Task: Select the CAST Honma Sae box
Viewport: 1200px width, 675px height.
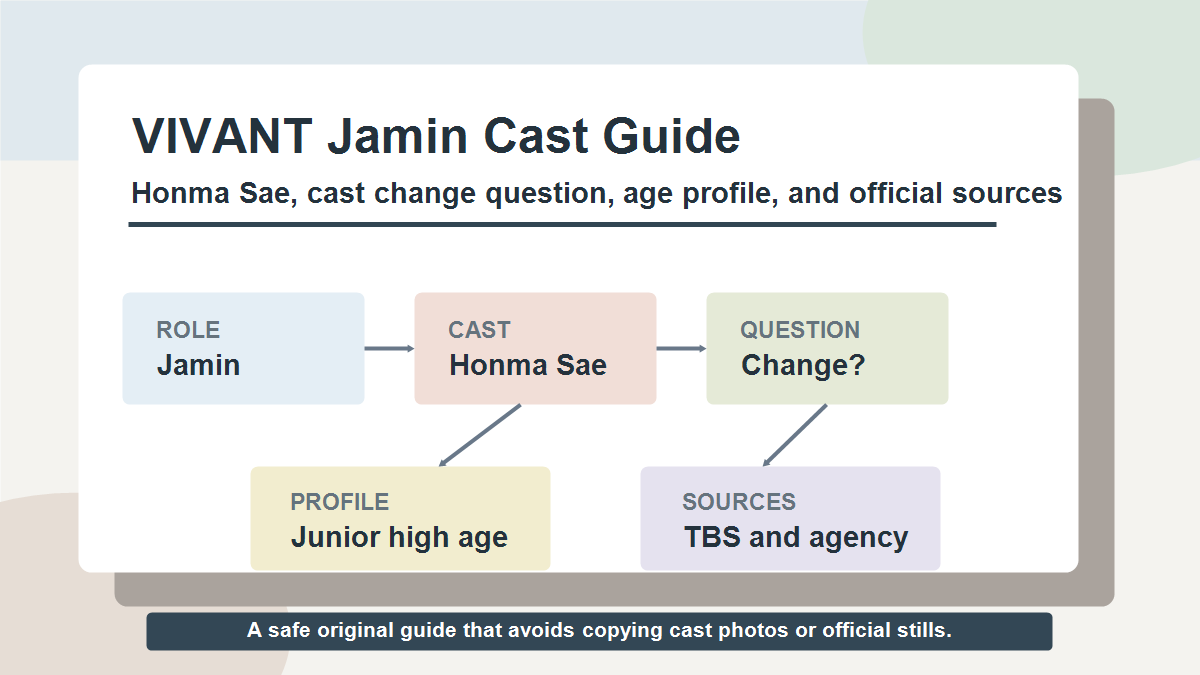Action: click(x=535, y=348)
